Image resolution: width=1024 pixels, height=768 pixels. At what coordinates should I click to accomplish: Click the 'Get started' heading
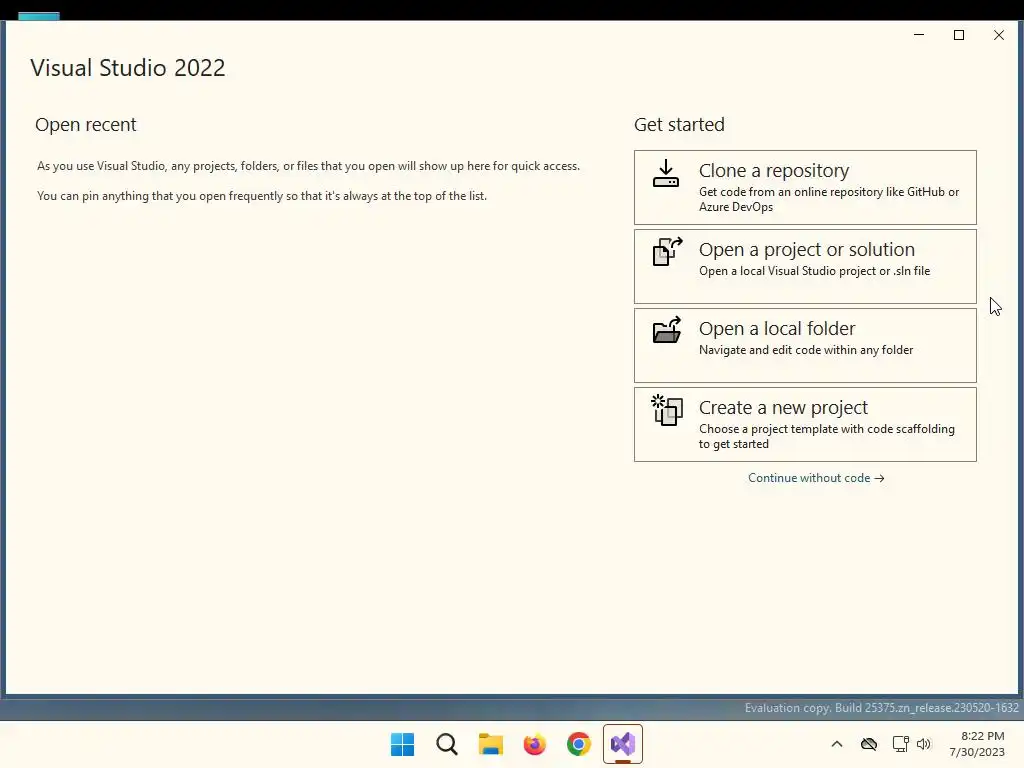click(x=679, y=125)
